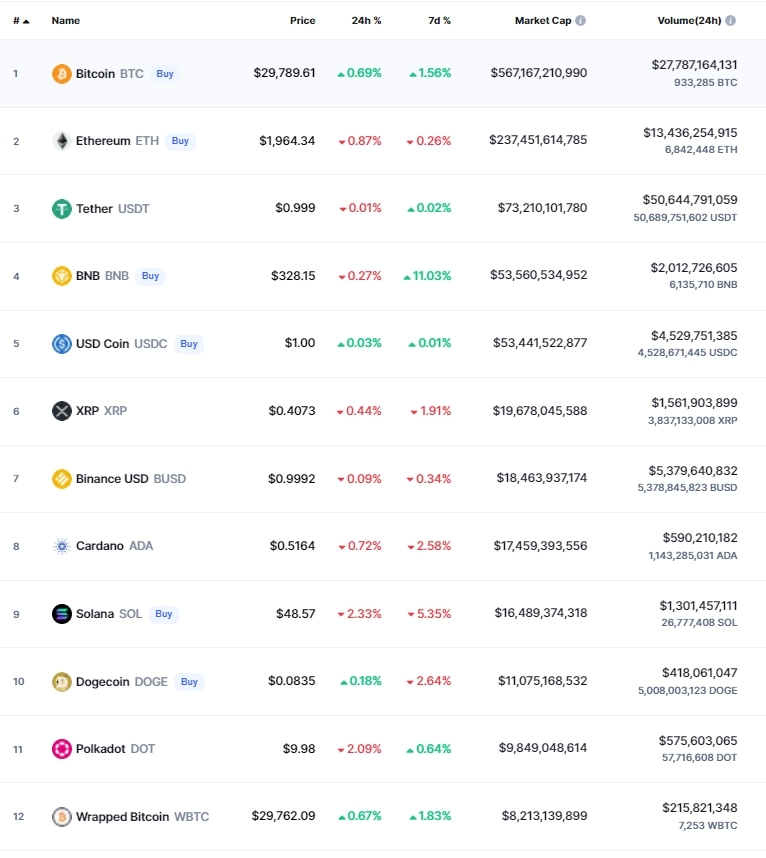
Task: Click the Cardano logo icon
Action: [62, 546]
